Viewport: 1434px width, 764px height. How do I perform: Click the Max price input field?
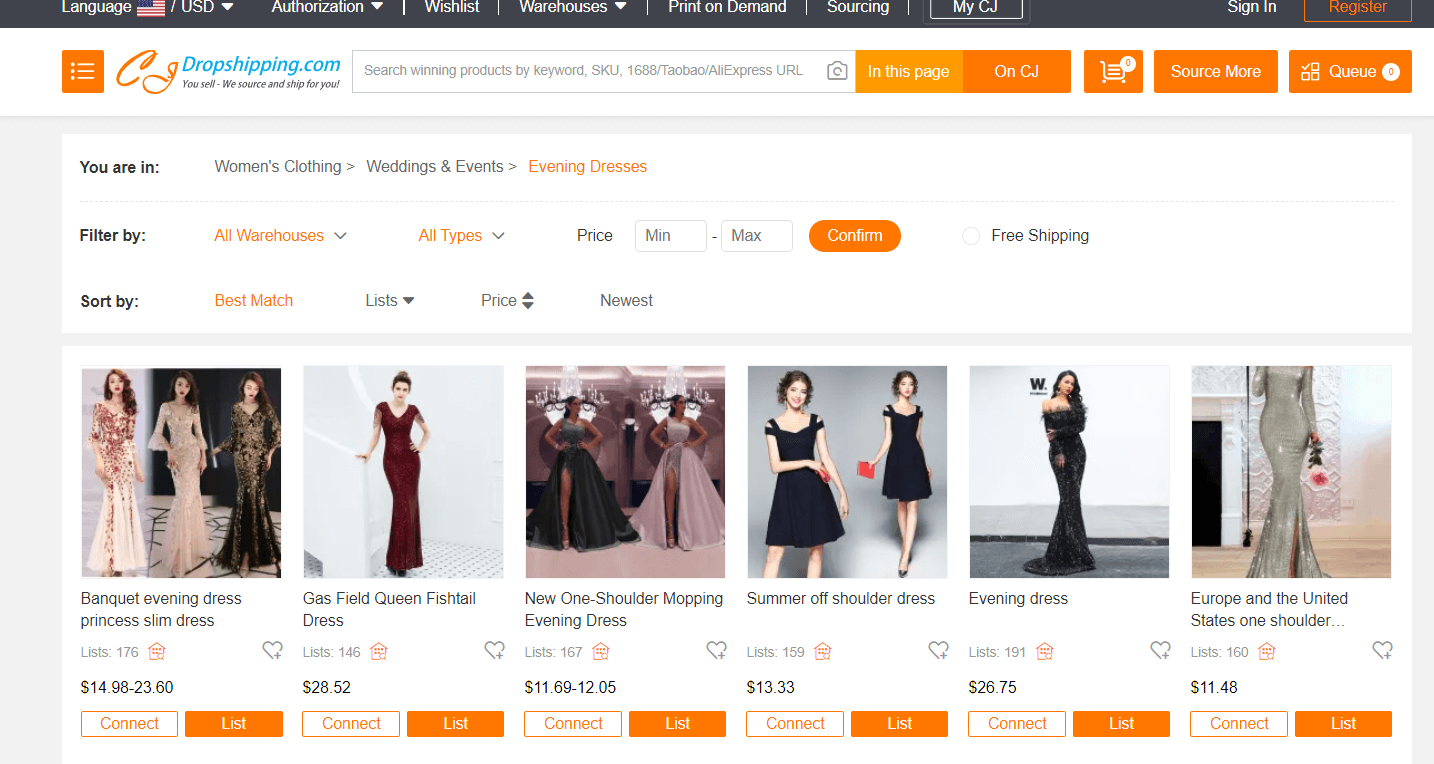[x=757, y=236]
